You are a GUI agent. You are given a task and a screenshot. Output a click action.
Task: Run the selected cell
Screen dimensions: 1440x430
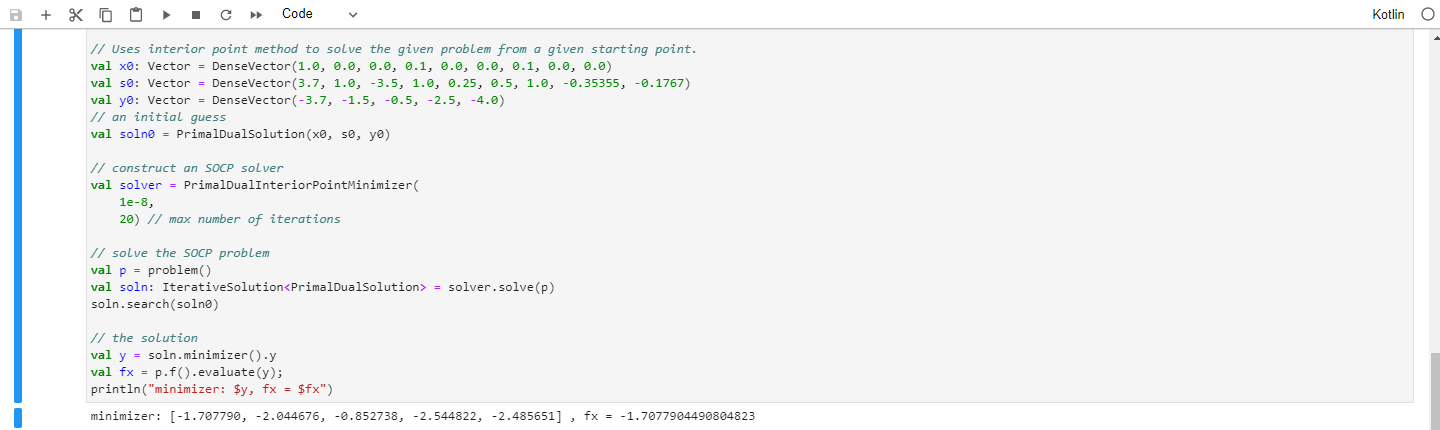tap(166, 15)
